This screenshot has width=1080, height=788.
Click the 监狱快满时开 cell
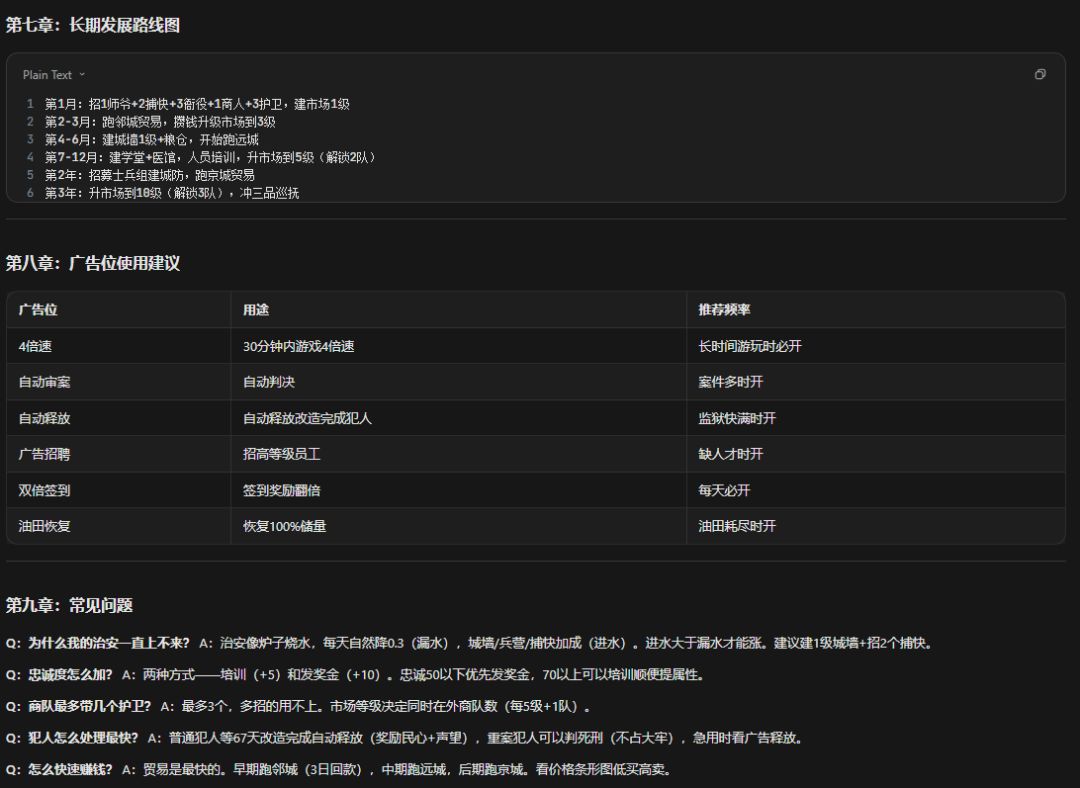(x=876, y=418)
